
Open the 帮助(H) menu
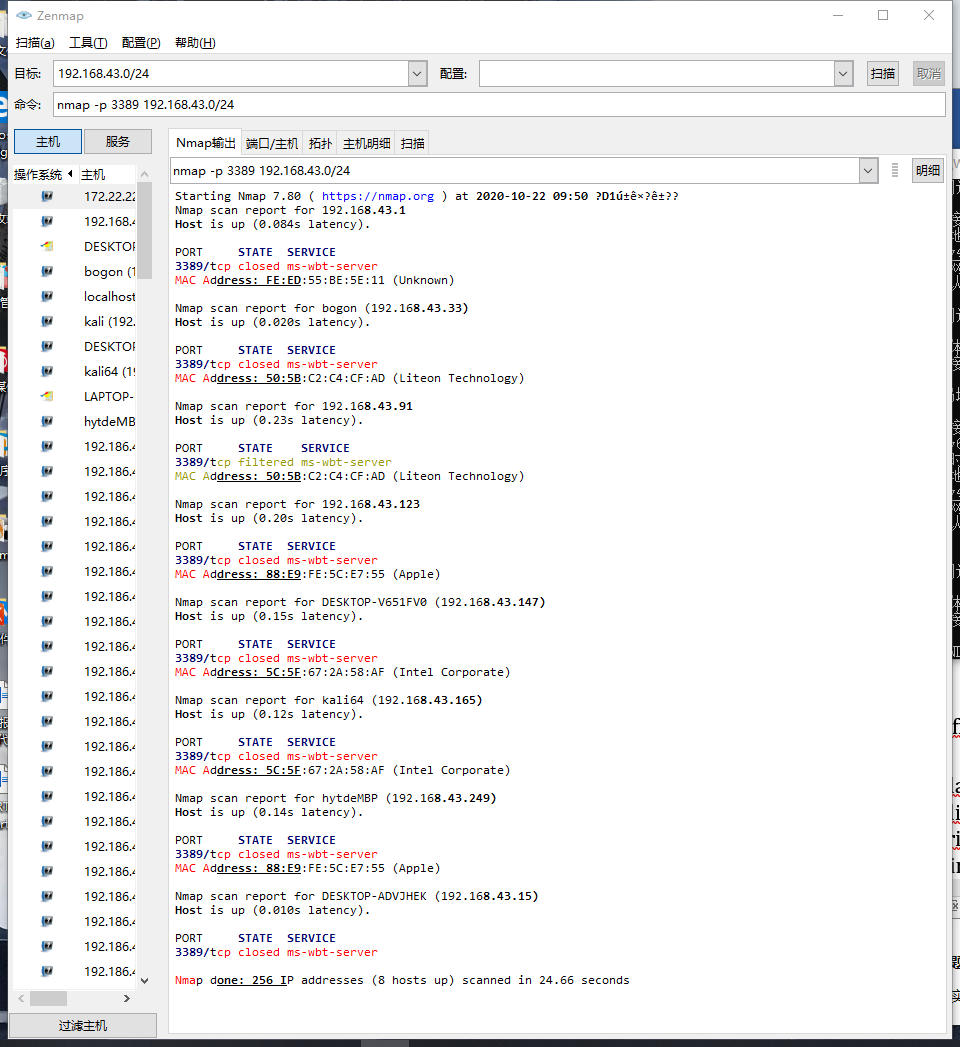click(195, 43)
